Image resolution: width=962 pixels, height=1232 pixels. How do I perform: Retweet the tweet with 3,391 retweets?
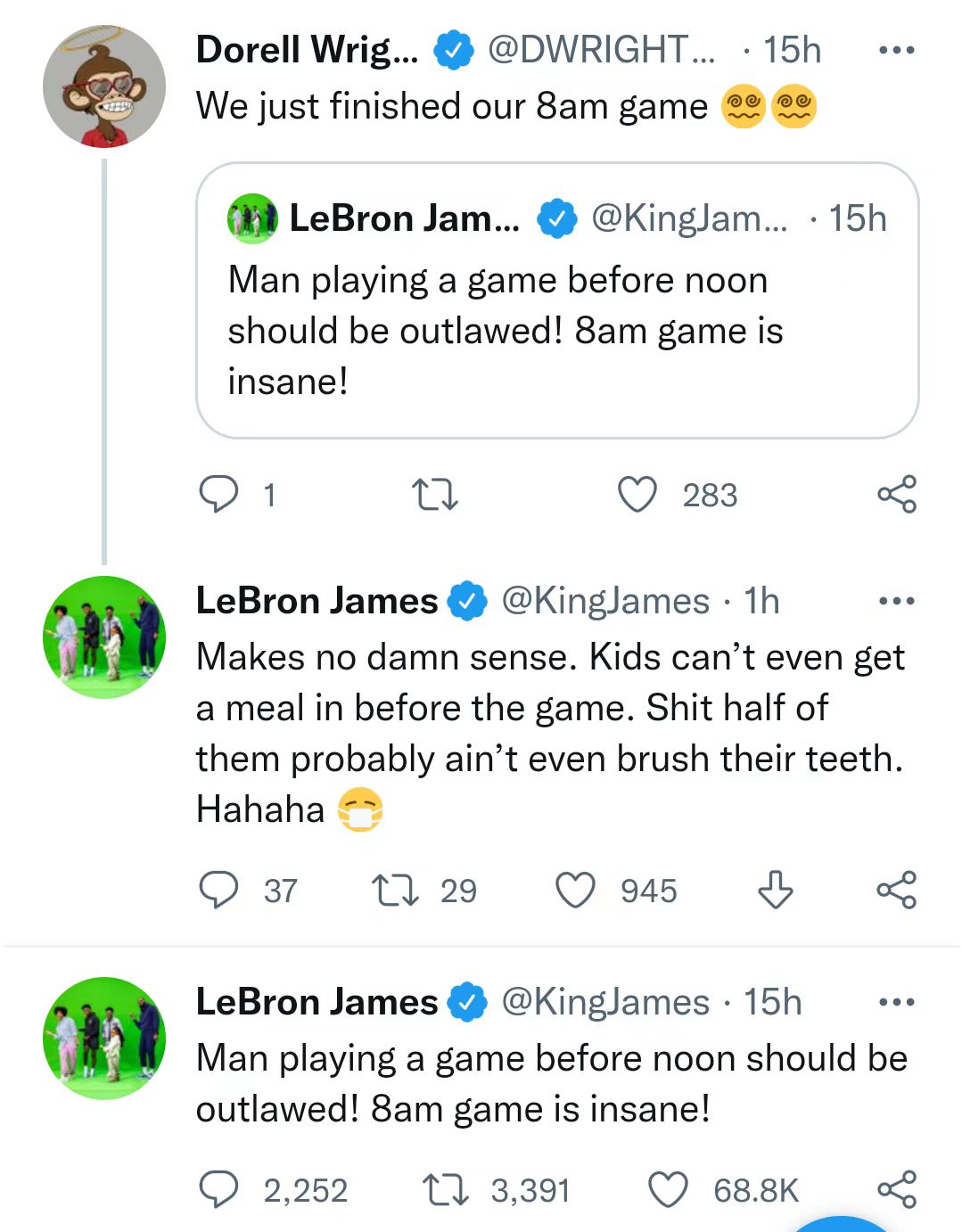tap(445, 1190)
